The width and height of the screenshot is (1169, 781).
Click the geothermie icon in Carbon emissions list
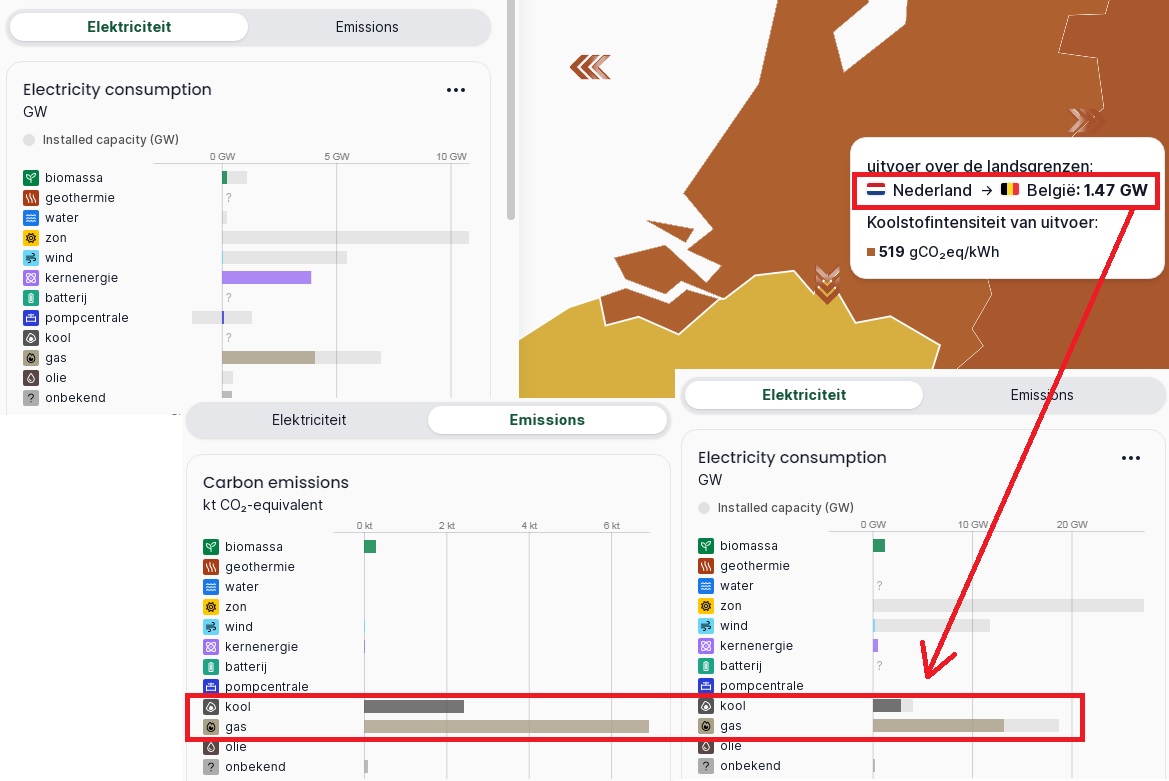click(211, 567)
